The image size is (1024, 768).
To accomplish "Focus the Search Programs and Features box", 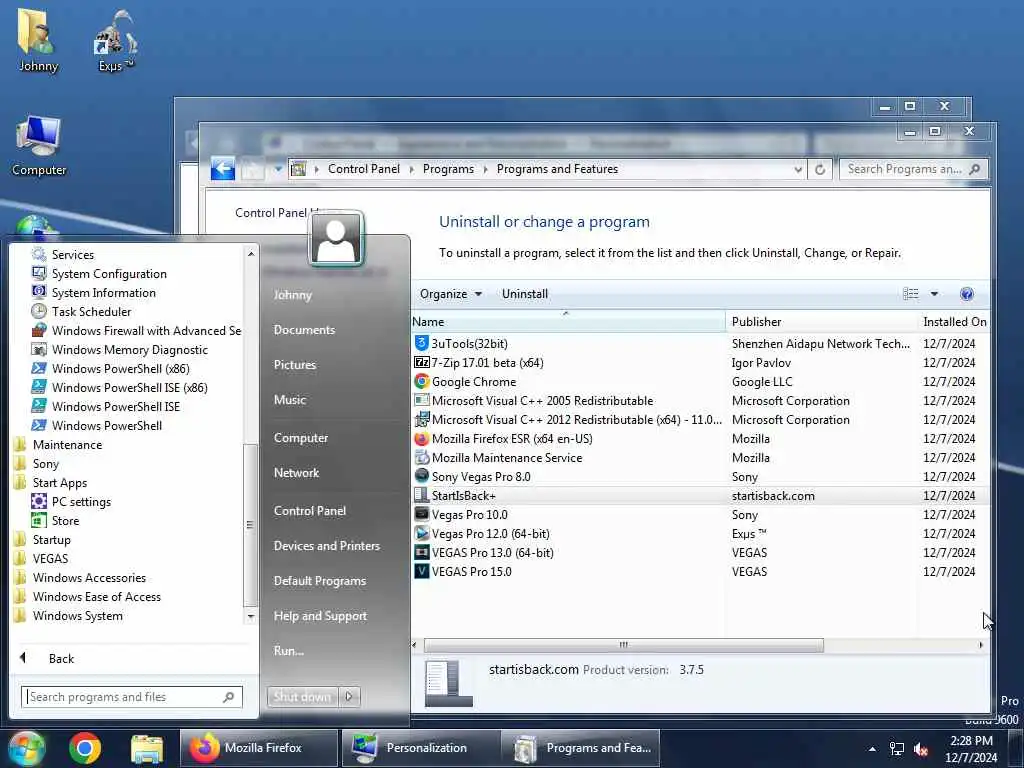I will click(913, 169).
